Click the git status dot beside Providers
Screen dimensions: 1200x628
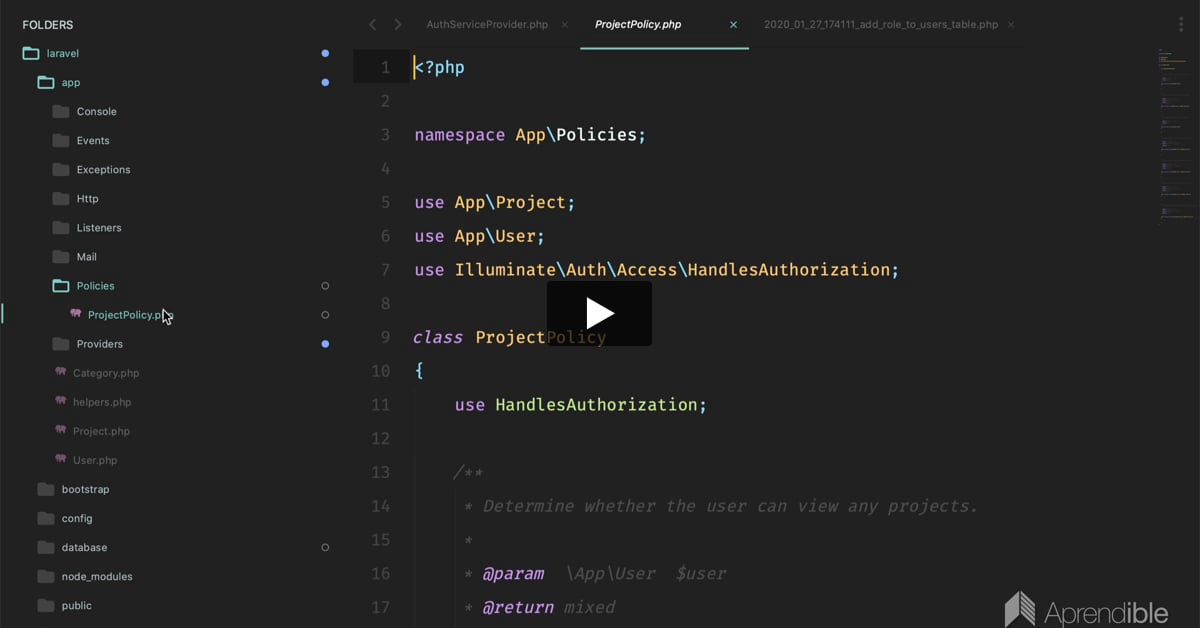point(325,343)
